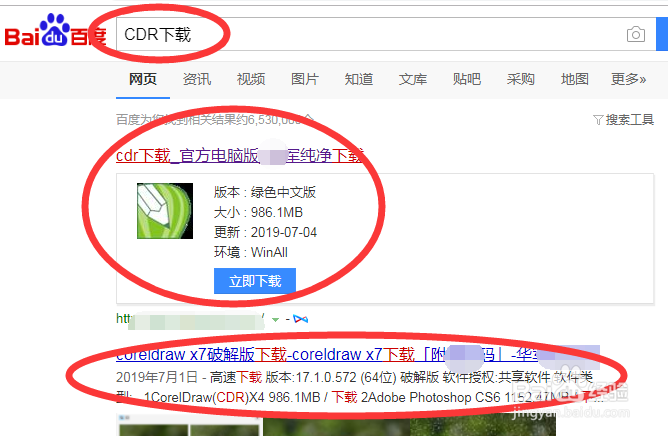Click the green CorelDRAW pencil icon
The width and height of the screenshot is (668, 436).
coord(165,211)
